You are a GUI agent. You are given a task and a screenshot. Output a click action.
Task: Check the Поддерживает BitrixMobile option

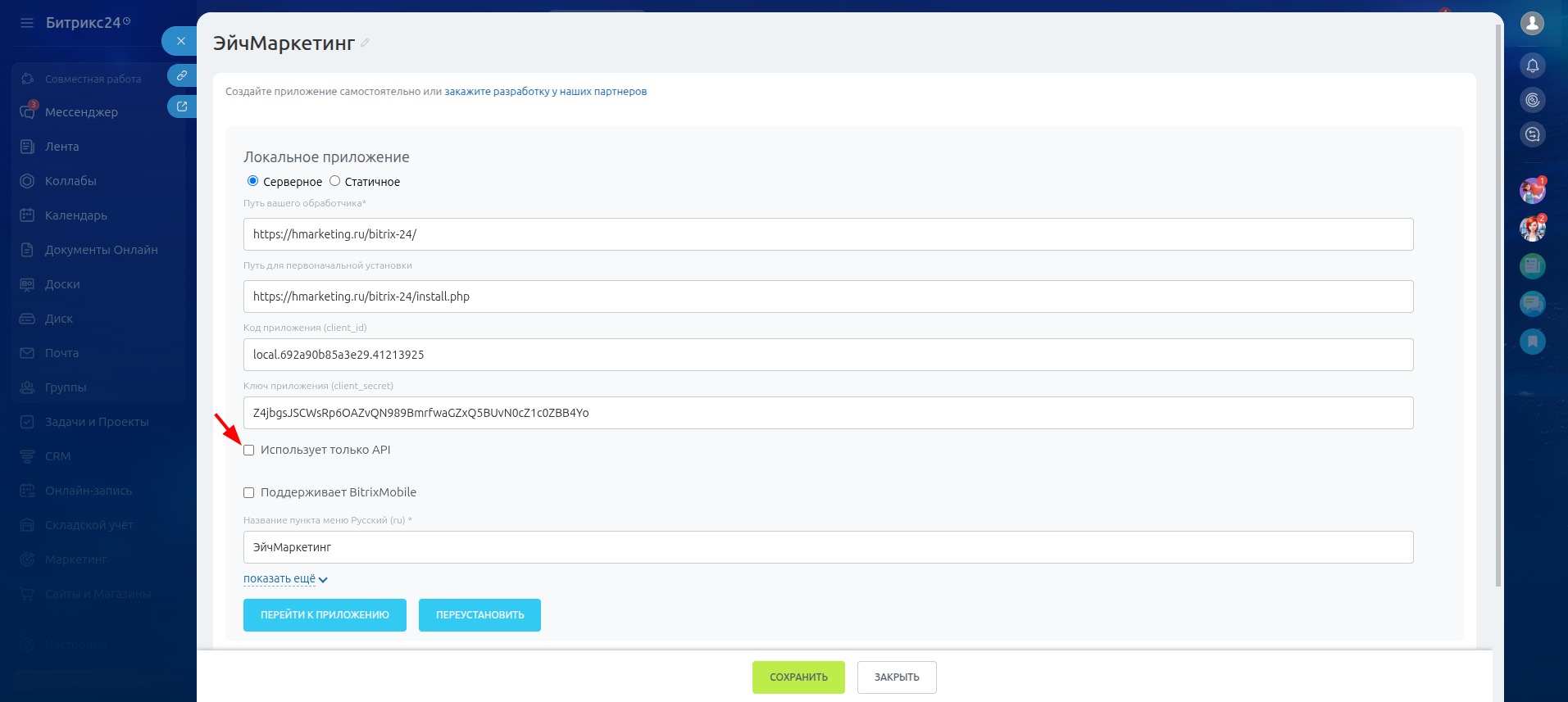tap(249, 493)
